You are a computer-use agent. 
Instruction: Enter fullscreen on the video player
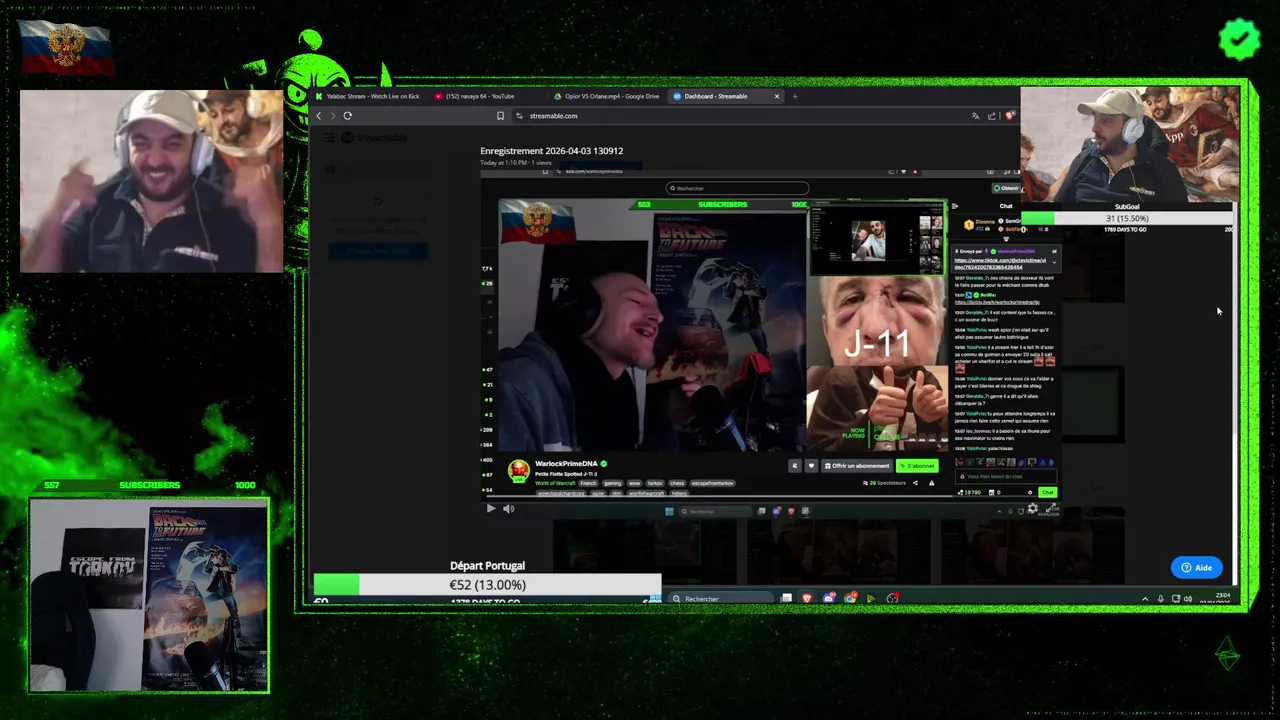click(1051, 508)
